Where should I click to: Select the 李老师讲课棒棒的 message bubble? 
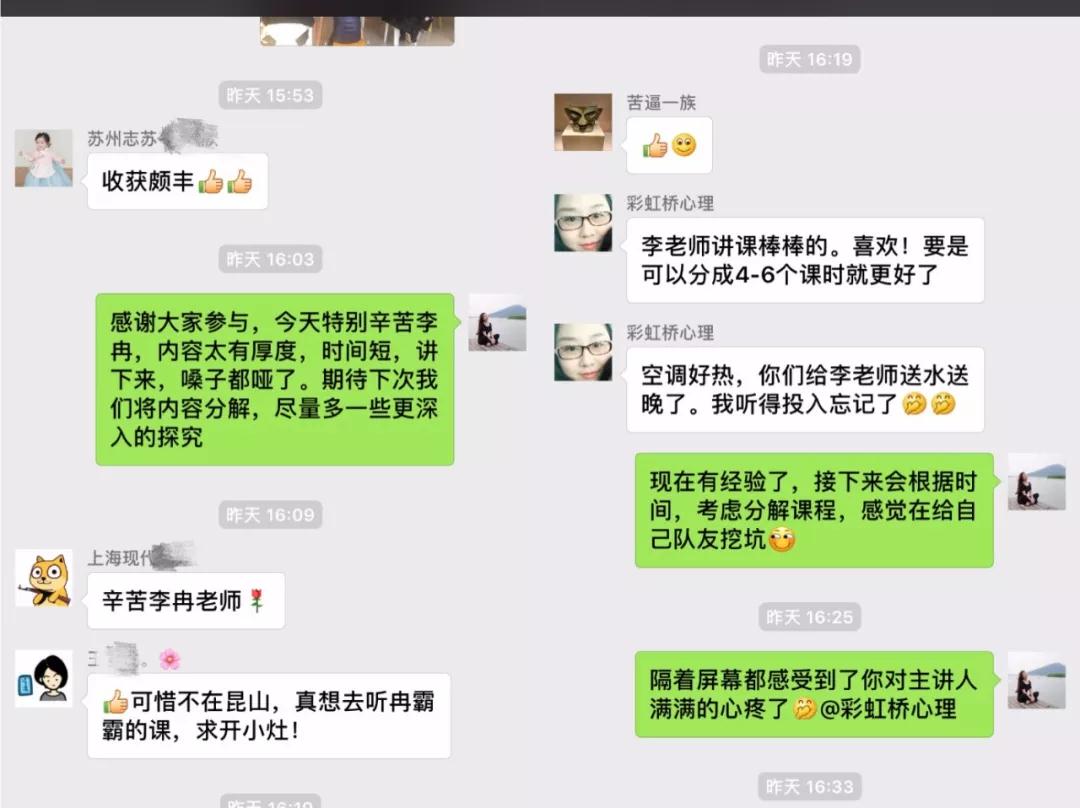805,260
